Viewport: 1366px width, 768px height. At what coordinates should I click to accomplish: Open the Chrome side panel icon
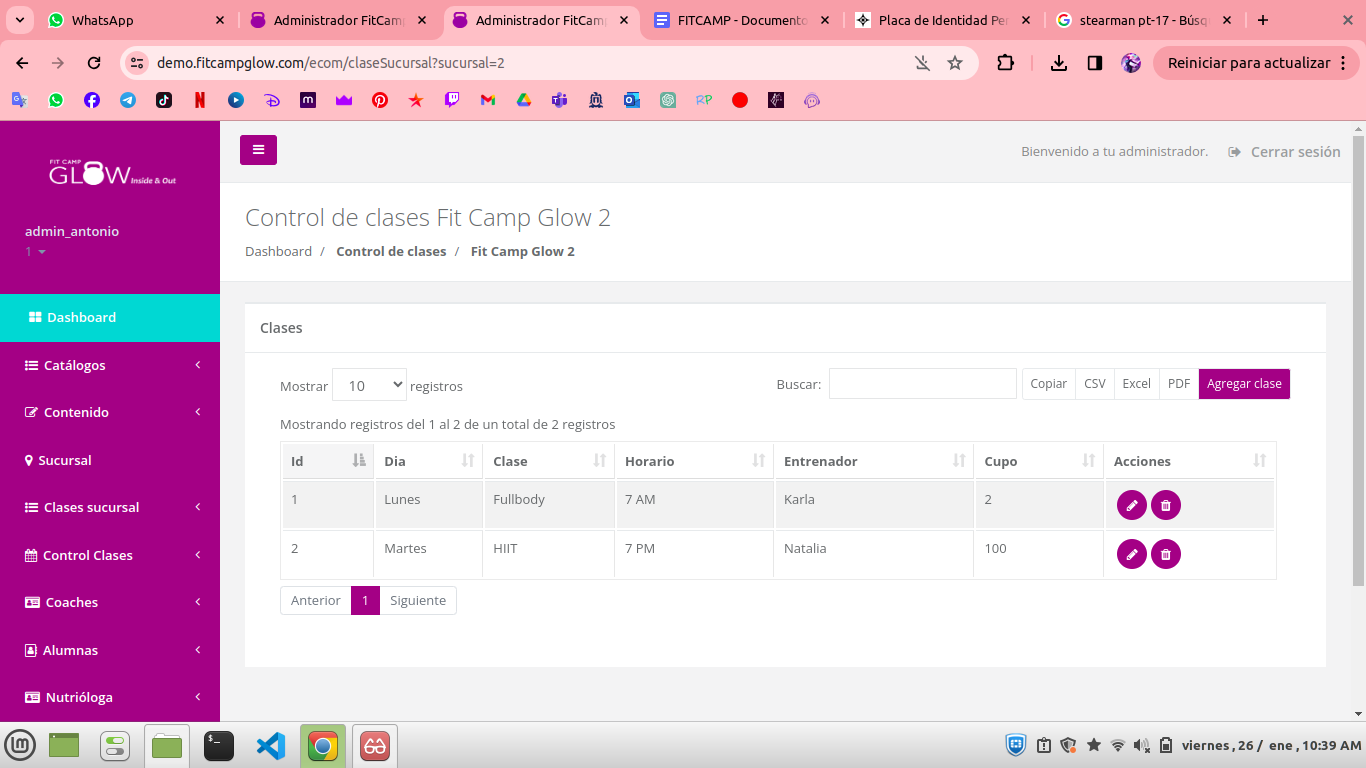coord(1095,63)
